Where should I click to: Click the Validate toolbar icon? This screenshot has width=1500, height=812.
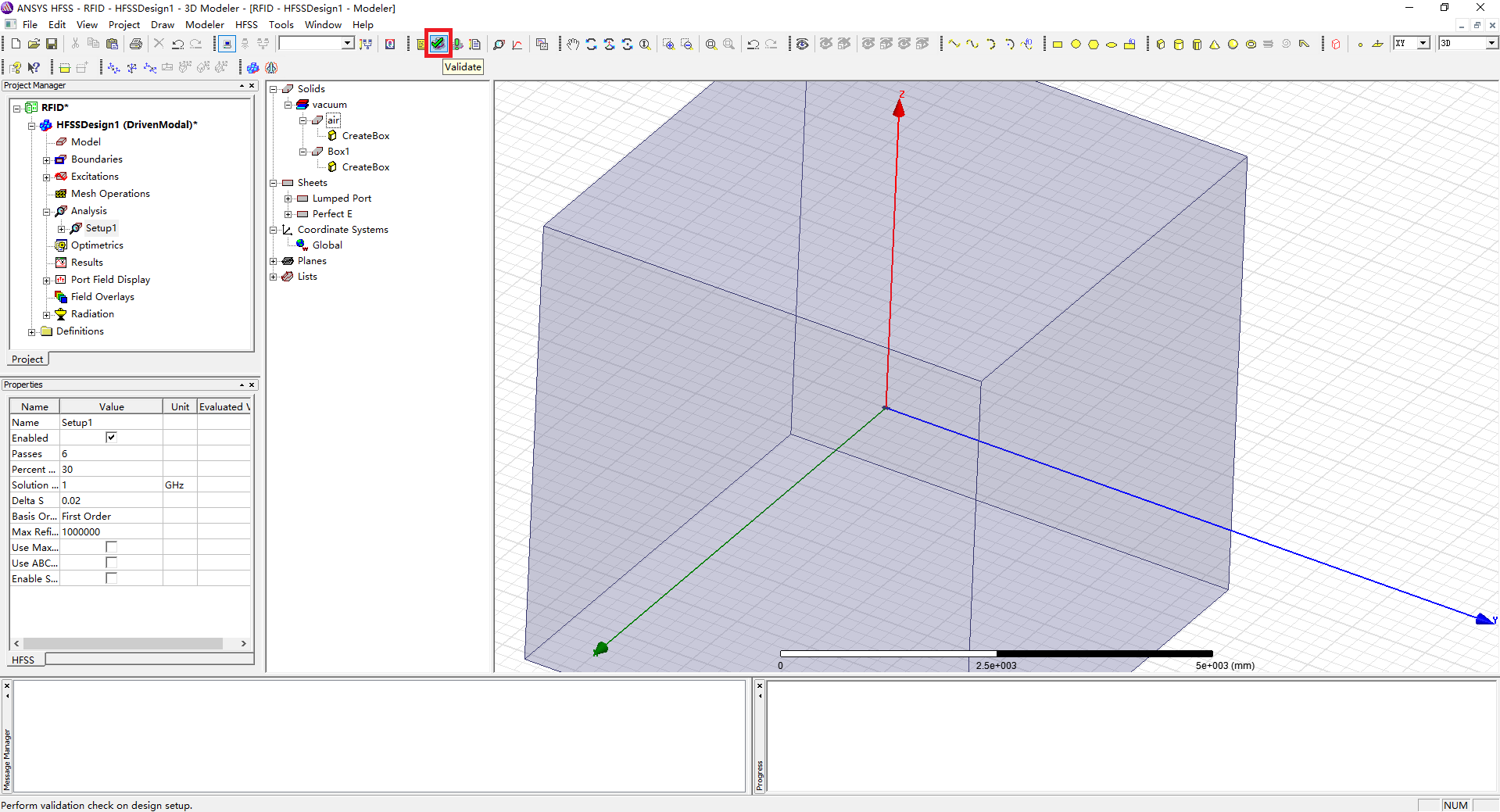click(438, 44)
